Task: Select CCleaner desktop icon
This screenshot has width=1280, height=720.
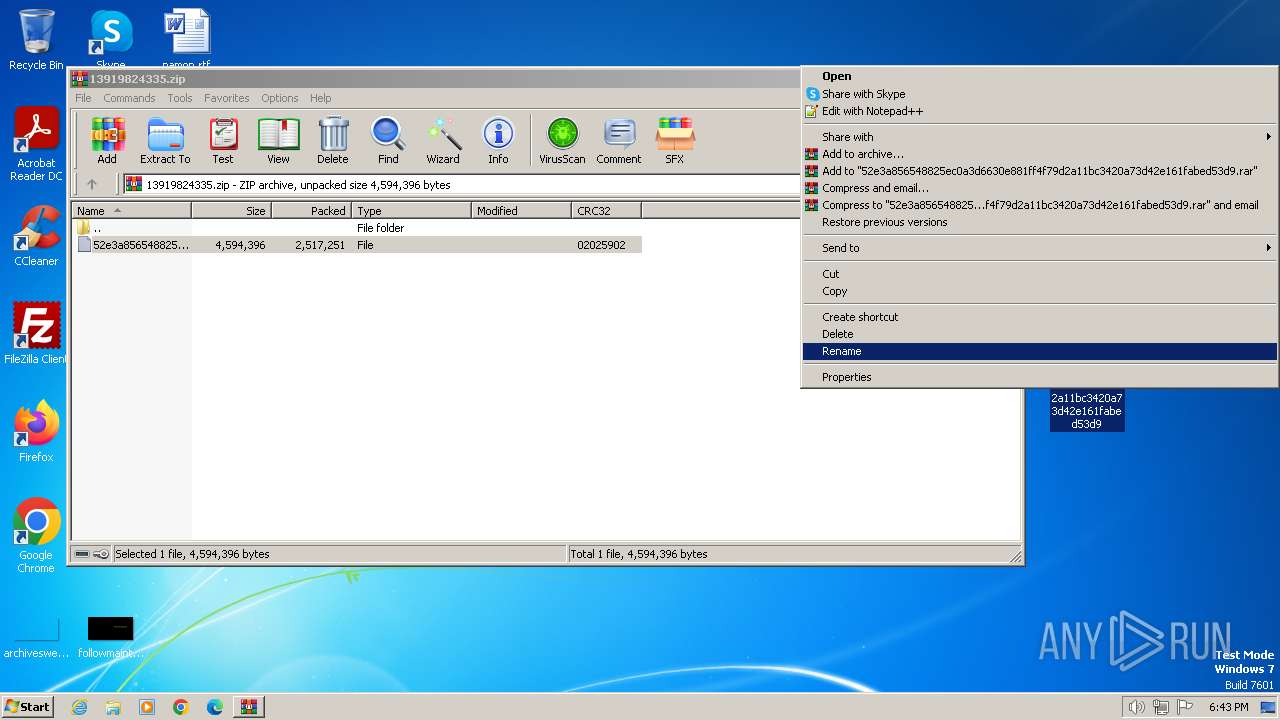Action: (x=36, y=236)
